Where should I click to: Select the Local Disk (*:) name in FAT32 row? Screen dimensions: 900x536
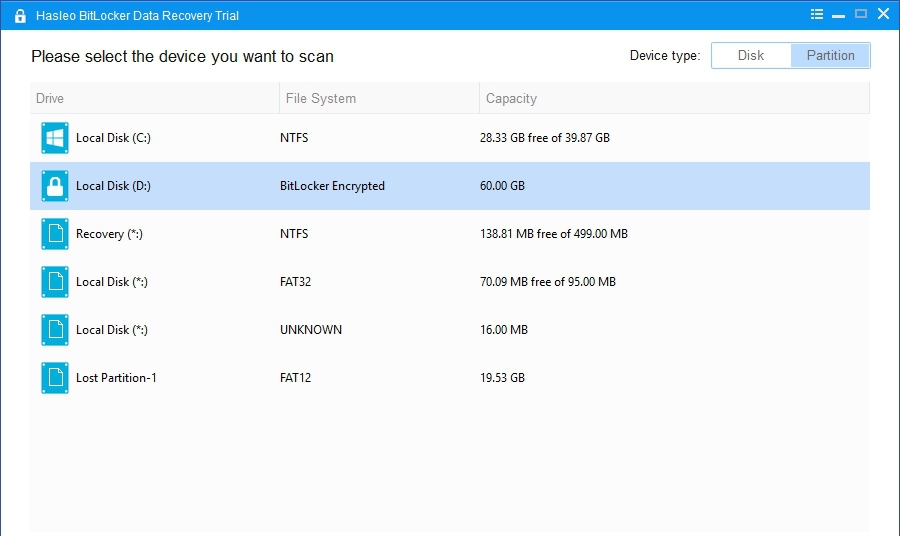click(x=112, y=282)
